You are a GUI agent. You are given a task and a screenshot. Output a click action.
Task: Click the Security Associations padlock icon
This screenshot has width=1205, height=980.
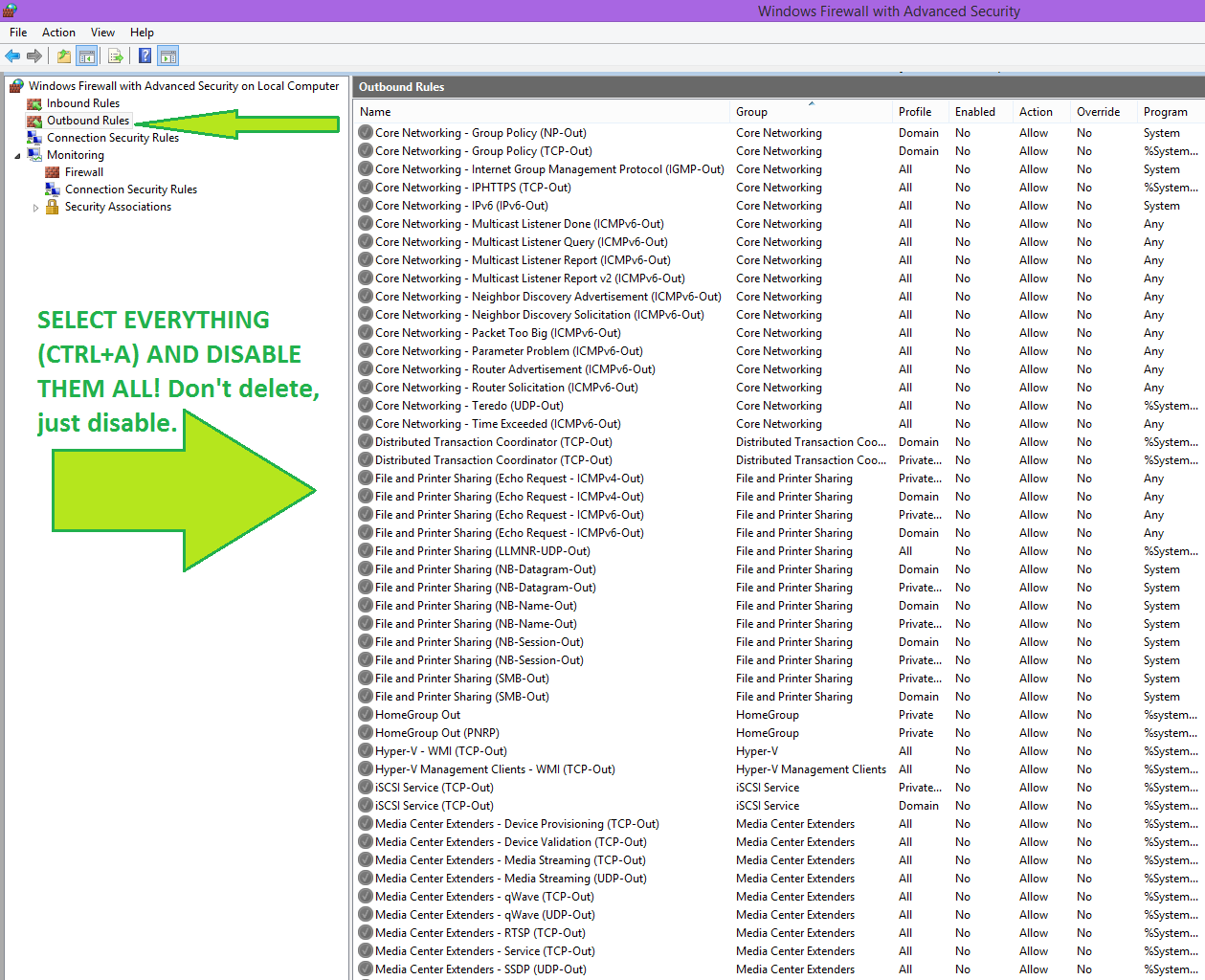click(53, 207)
